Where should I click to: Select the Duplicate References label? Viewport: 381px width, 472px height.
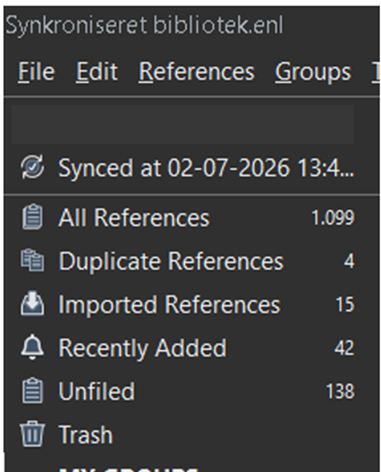coord(171,261)
